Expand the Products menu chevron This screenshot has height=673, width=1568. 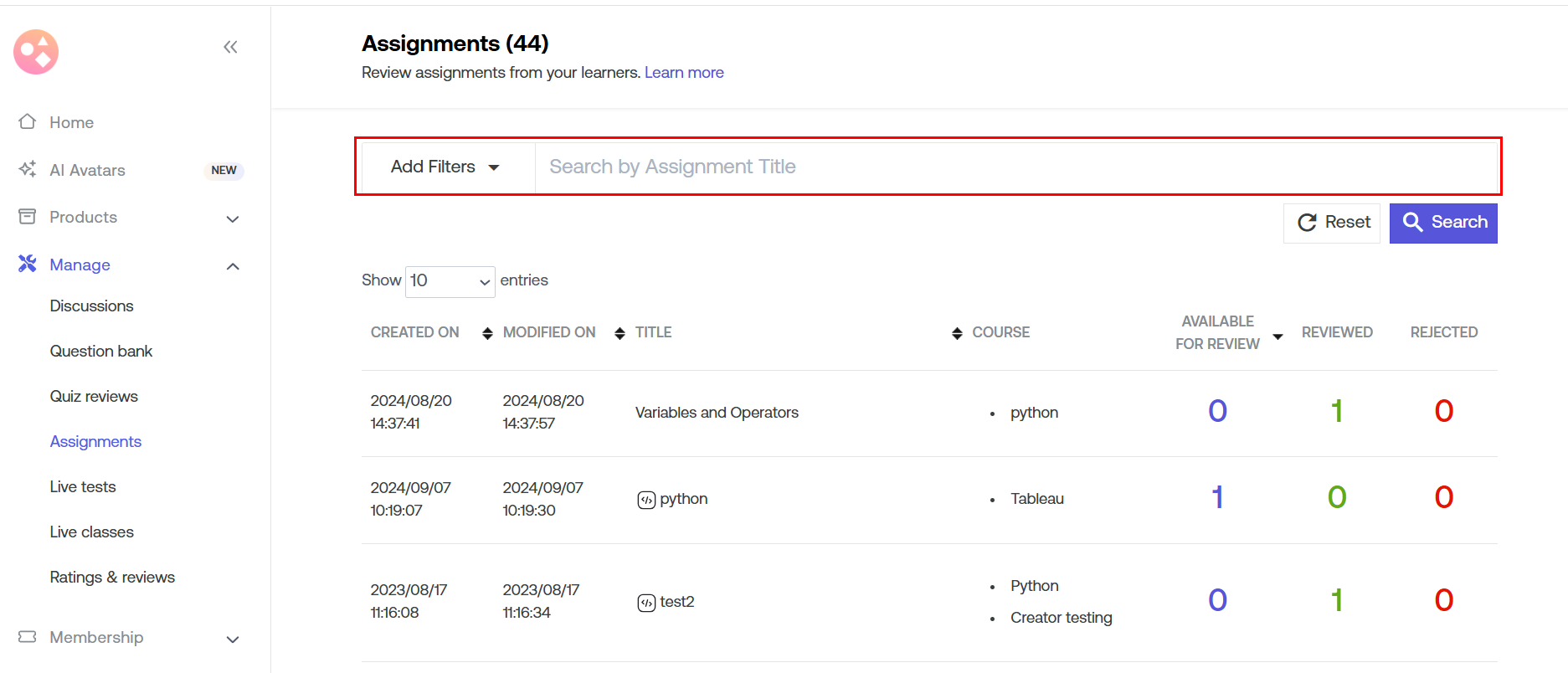pos(233,218)
